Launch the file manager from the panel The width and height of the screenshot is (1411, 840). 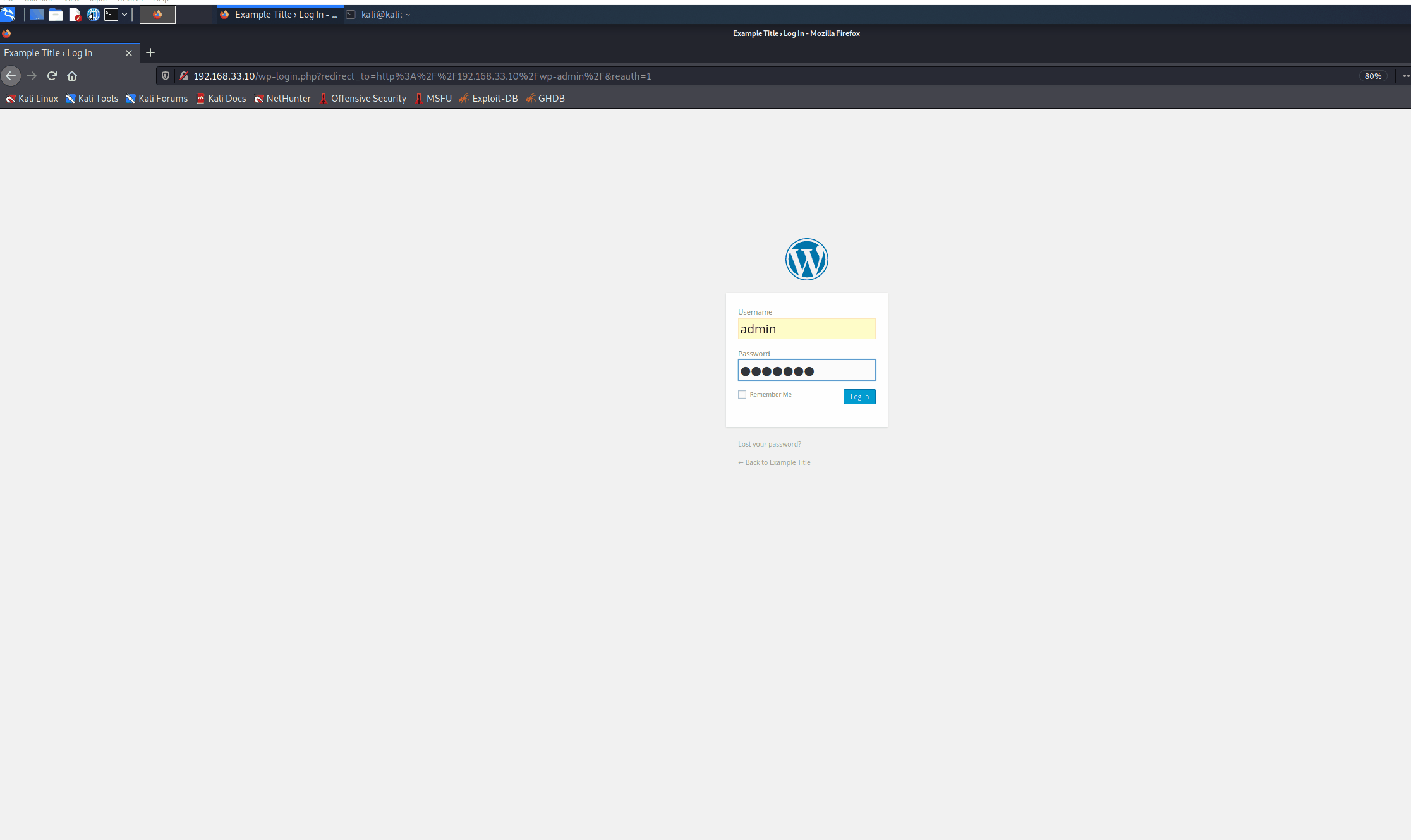(56, 15)
